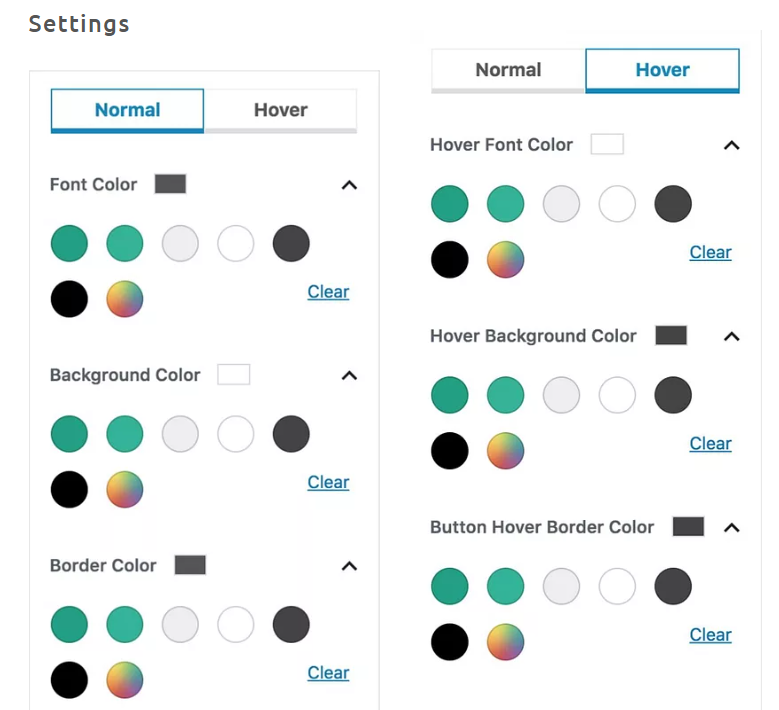Open custom color picker under Font Color

click(125, 299)
